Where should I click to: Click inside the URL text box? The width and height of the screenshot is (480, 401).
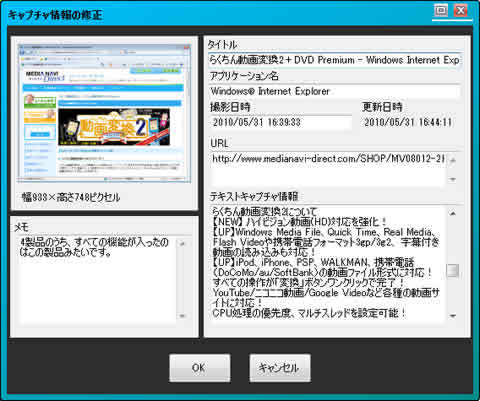click(328, 169)
